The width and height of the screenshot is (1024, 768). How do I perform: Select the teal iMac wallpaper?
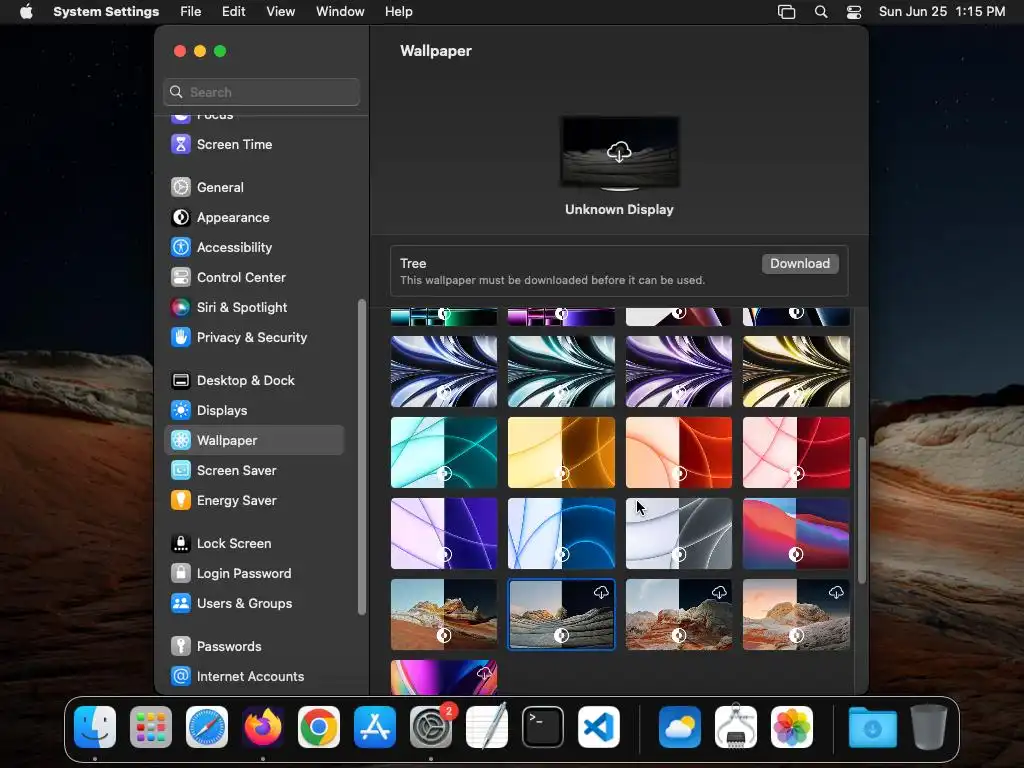[x=443, y=453]
